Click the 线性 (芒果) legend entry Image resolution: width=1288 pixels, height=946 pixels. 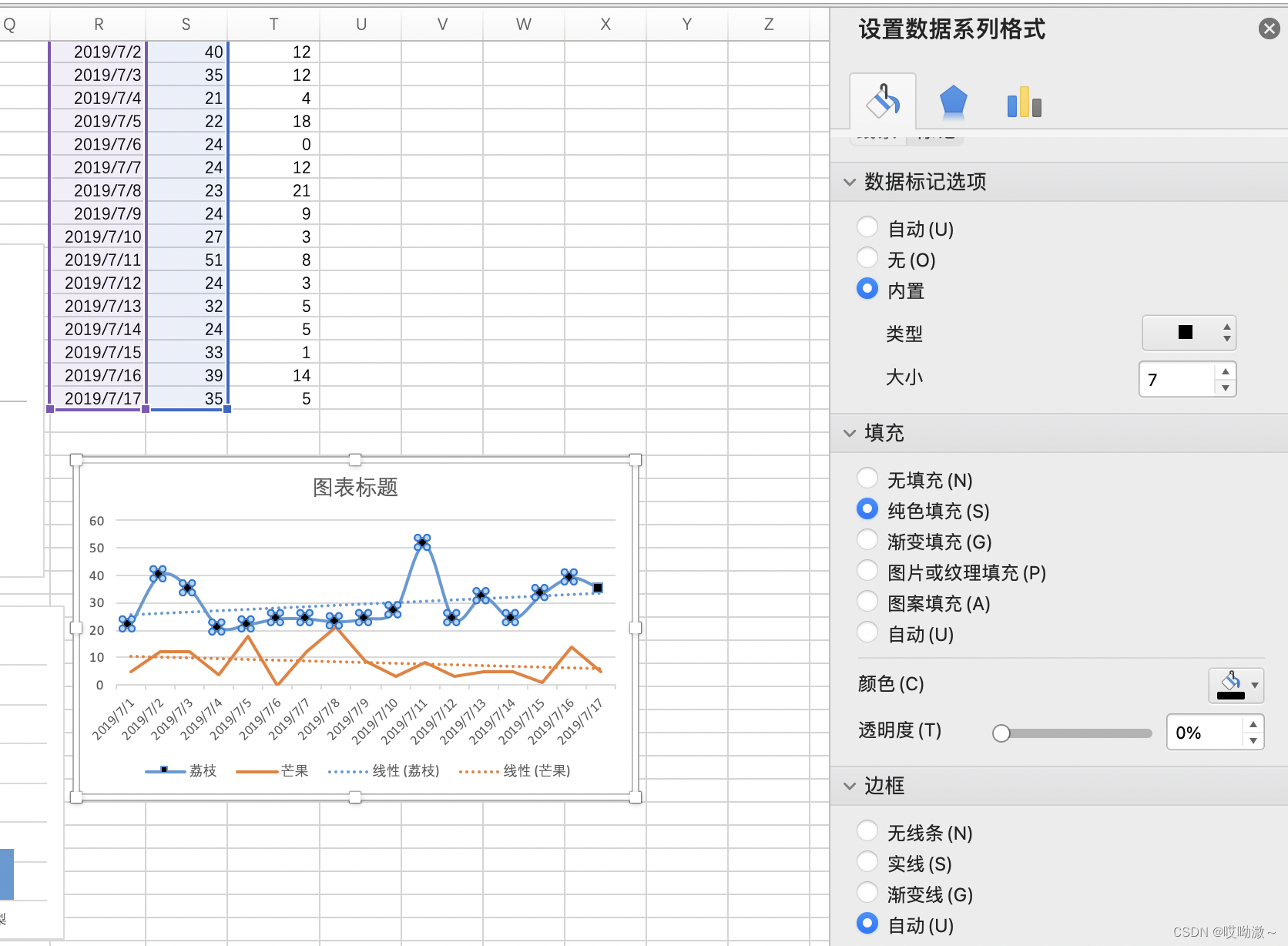[x=515, y=770]
